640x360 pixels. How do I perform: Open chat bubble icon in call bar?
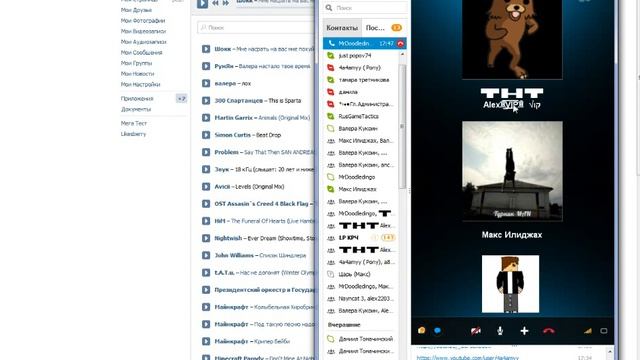[438, 331]
